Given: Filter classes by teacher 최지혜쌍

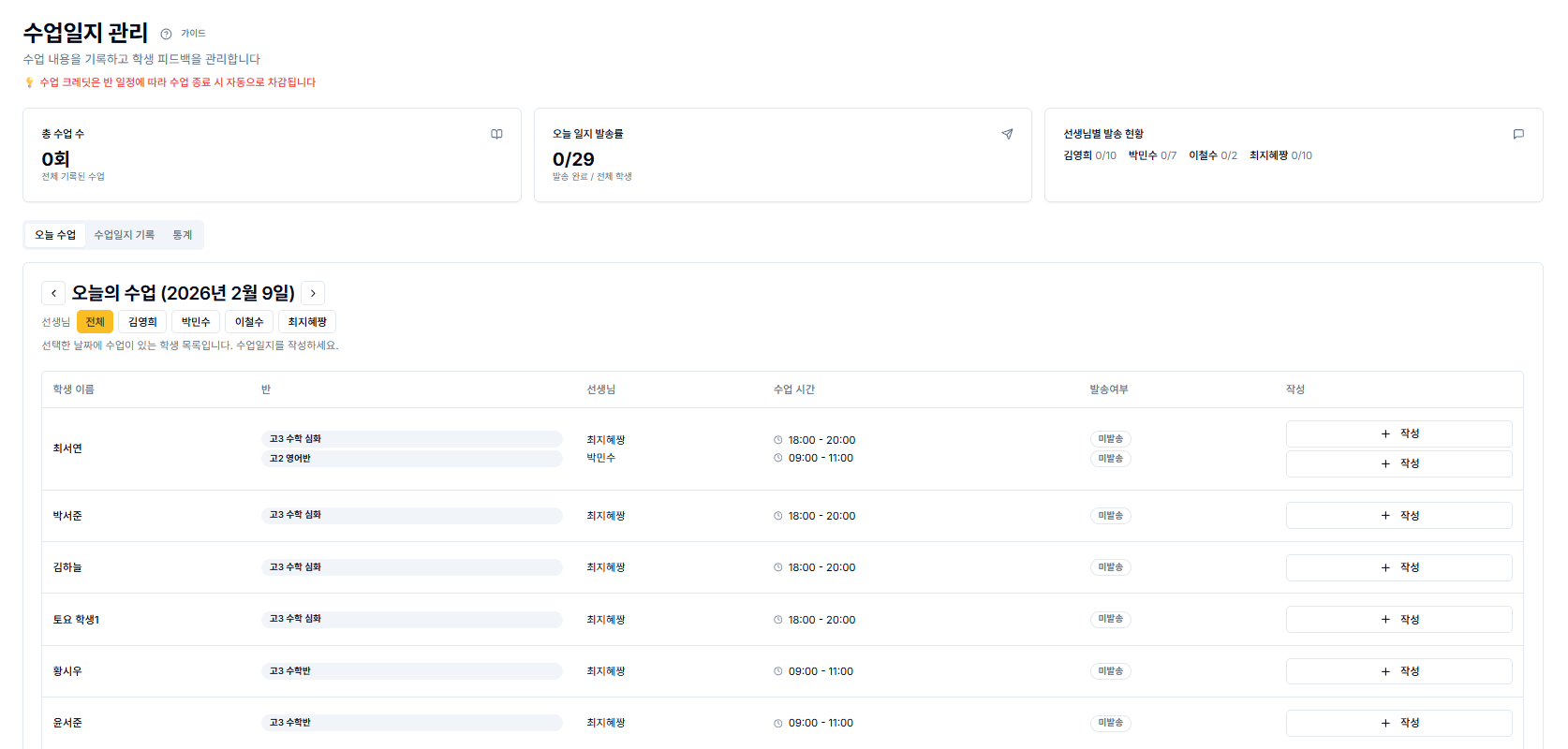Looking at the screenshot, I should (x=307, y=322).
